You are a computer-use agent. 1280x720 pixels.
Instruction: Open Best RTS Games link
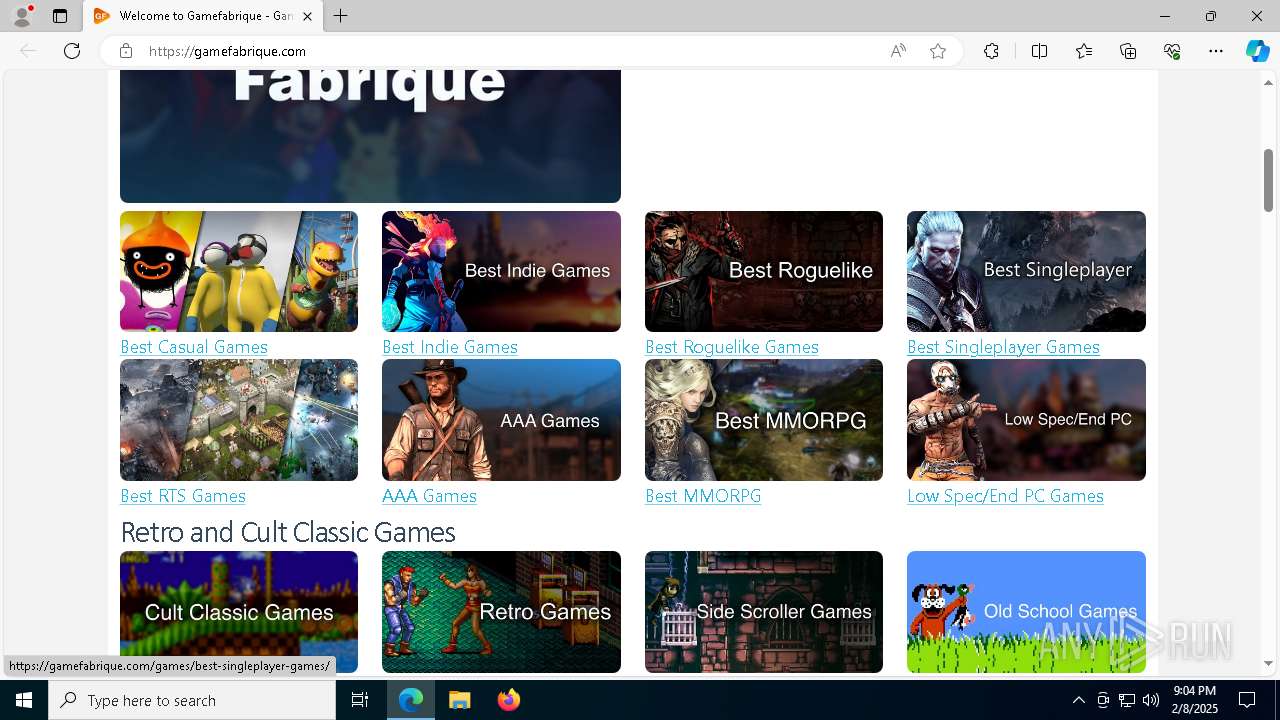coord(183,496)
